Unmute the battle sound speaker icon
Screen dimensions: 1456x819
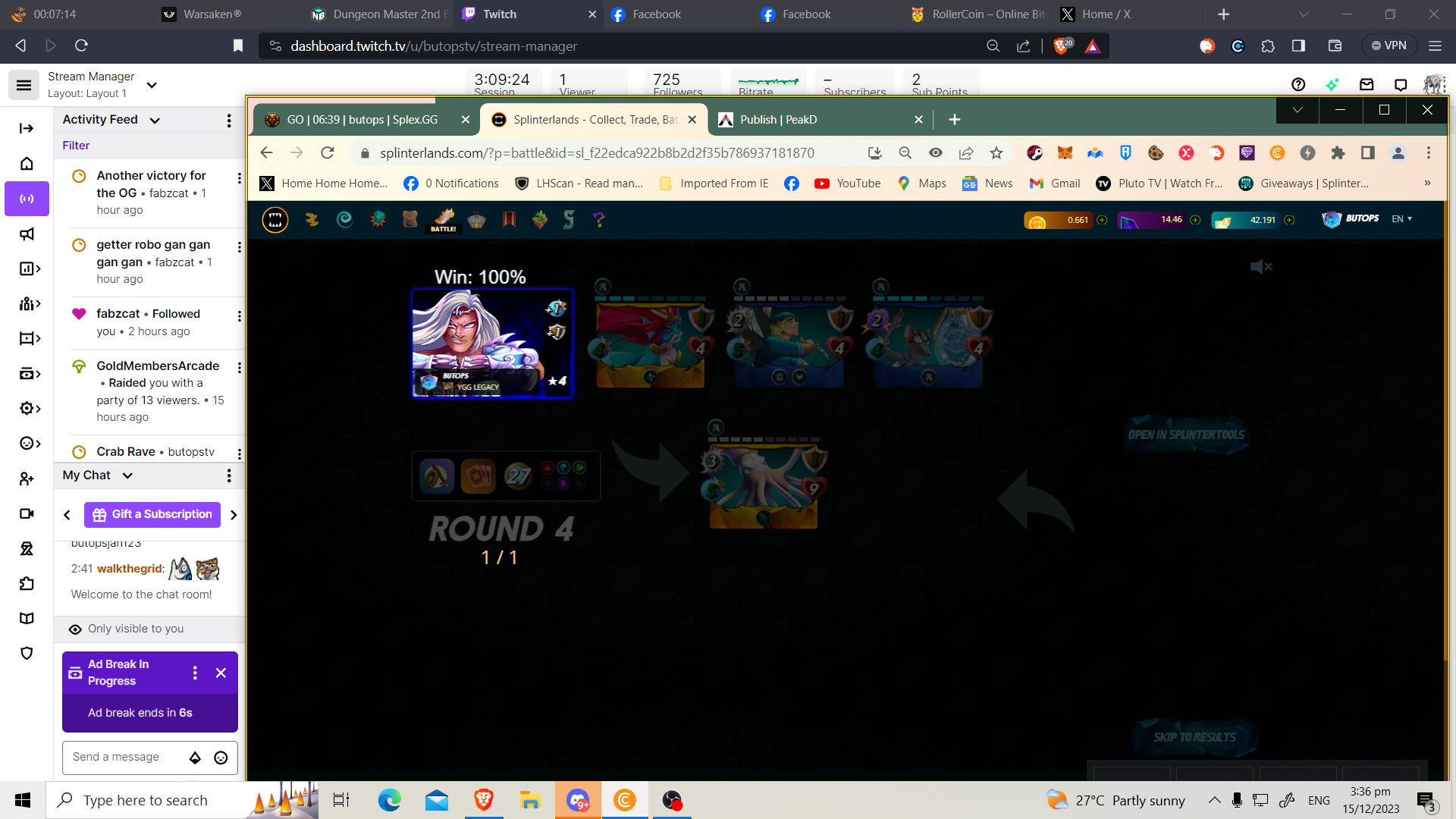pos(1261,266)
